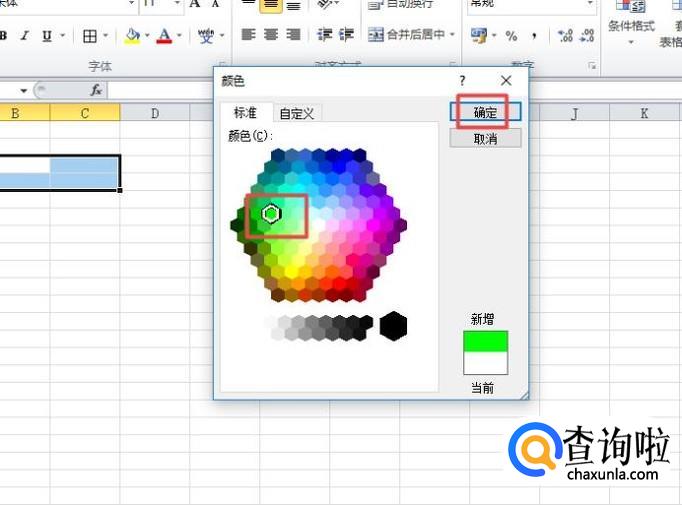Toggle align text right

point(293,35)
